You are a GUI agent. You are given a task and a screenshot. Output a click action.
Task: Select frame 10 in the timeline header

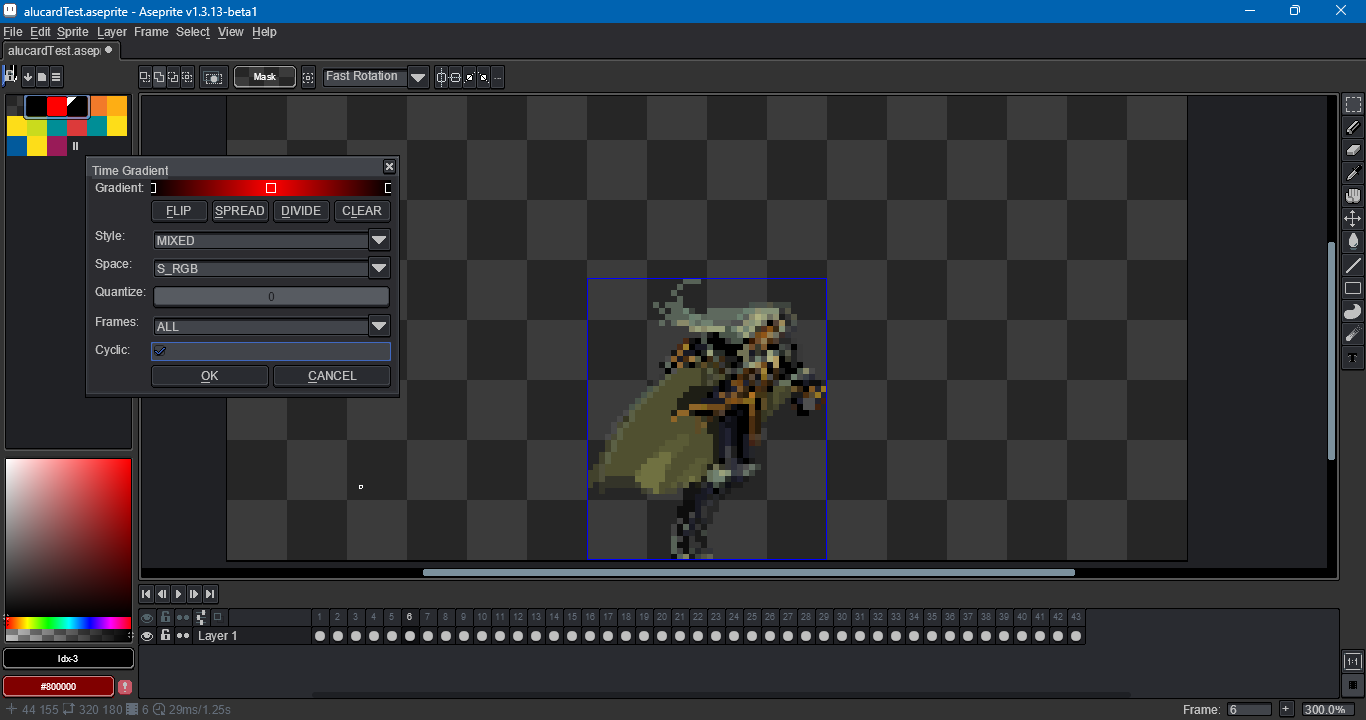tap(482, 617)
